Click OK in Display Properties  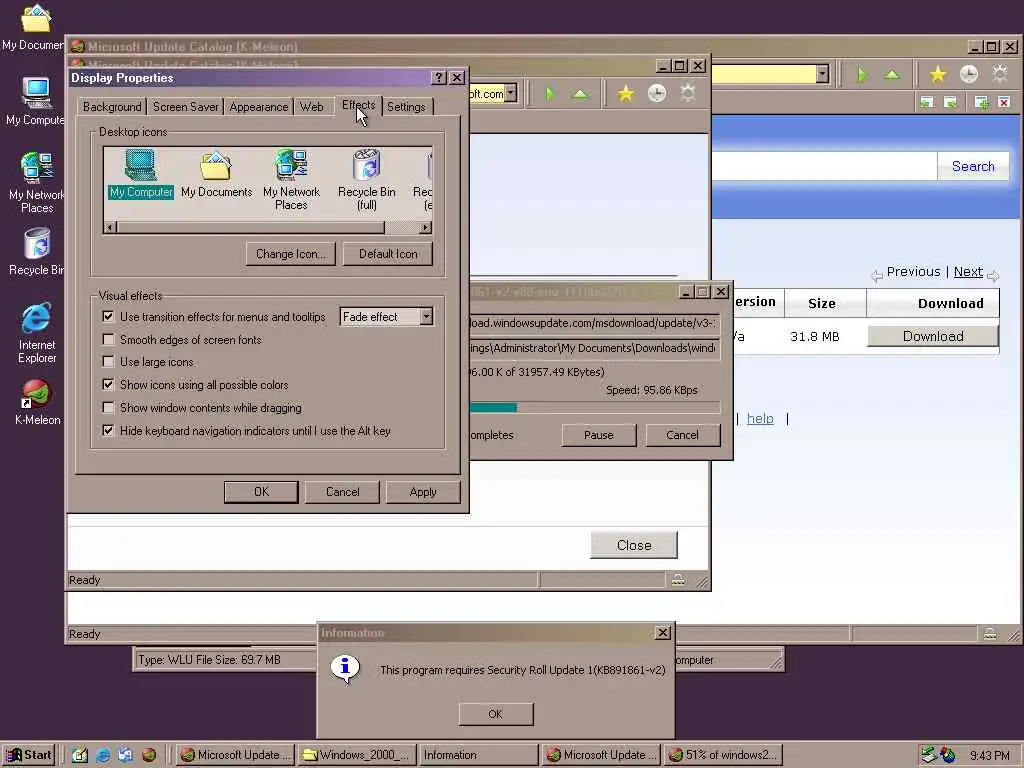click(261, 492)
